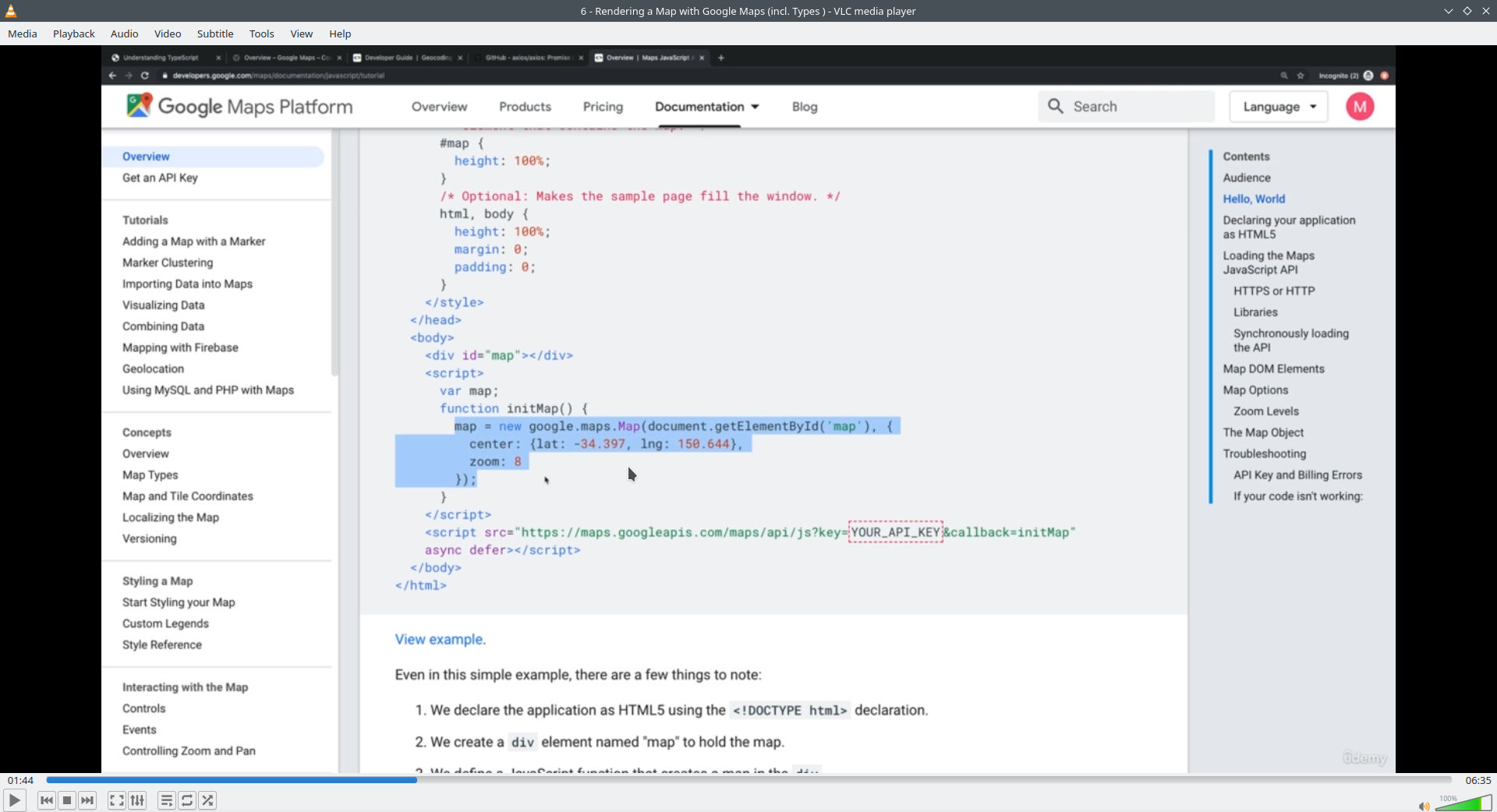This screenshot has width=1497, height=812.
Task: Show the VLC playlist
Action: pyautogui.click(x=166, y=800)
